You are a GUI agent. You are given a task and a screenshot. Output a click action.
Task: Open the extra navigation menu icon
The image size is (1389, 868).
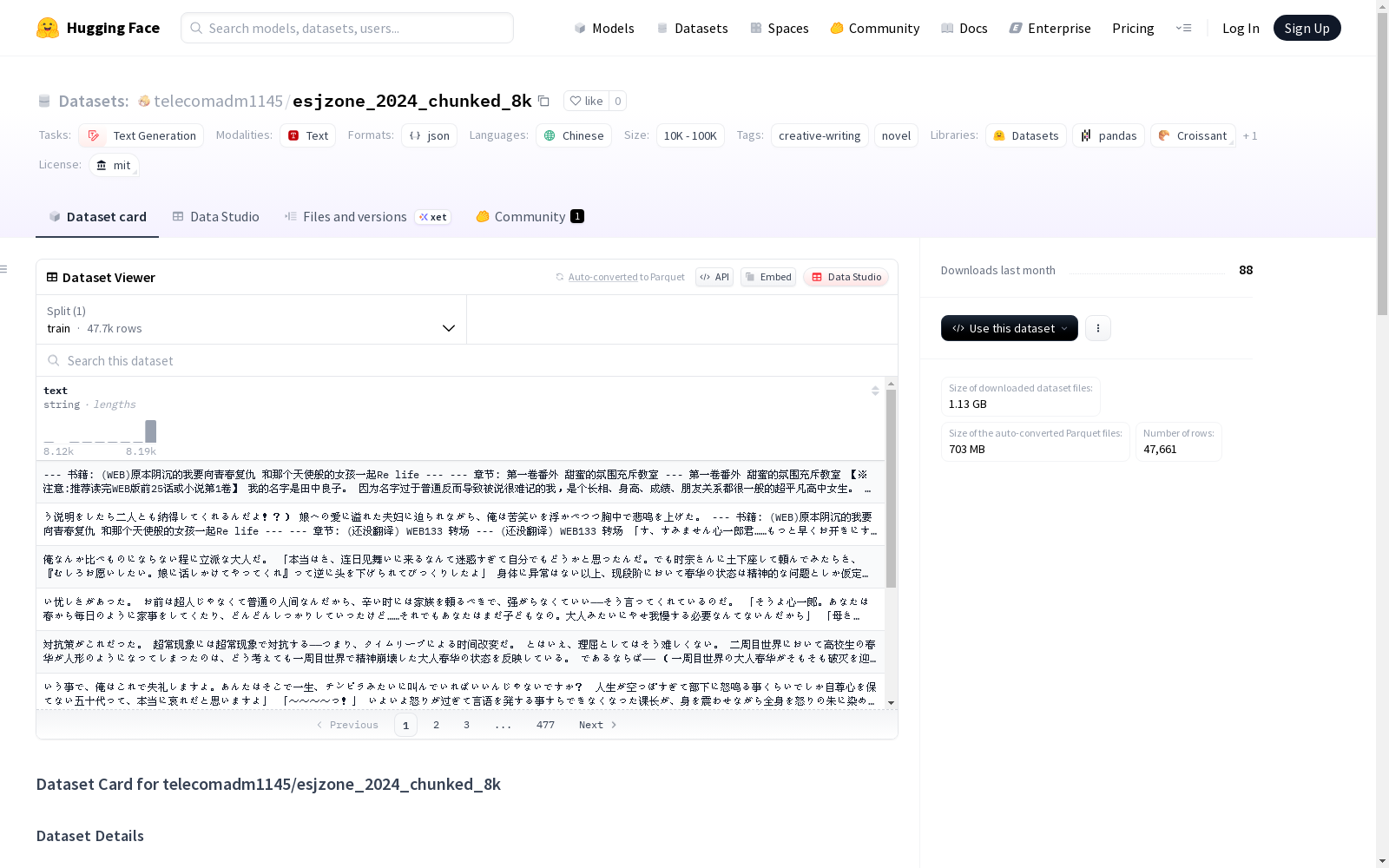pyautogui.click(x=1183, y=28)
